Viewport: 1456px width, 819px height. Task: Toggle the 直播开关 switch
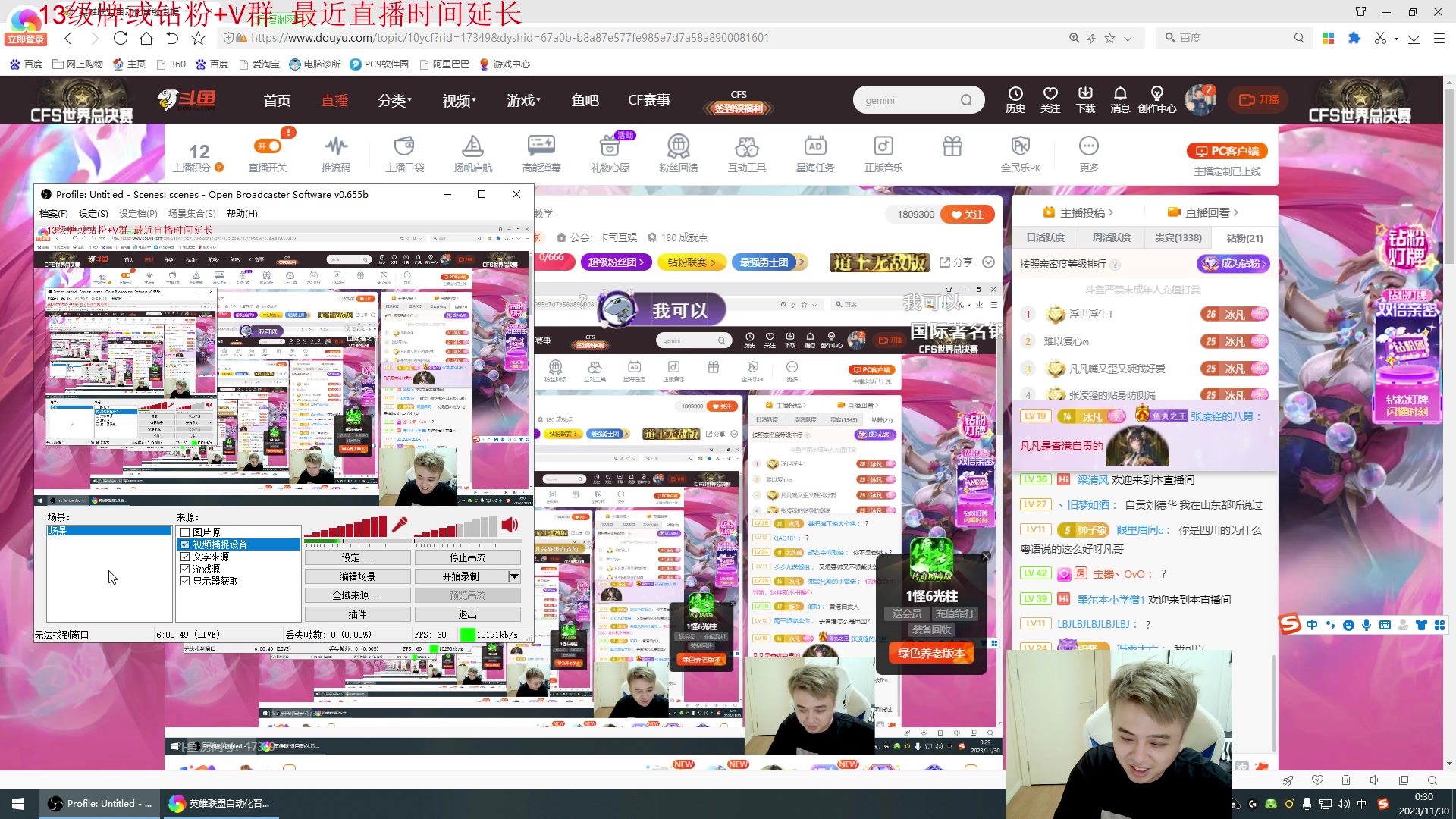click(268, 146)
